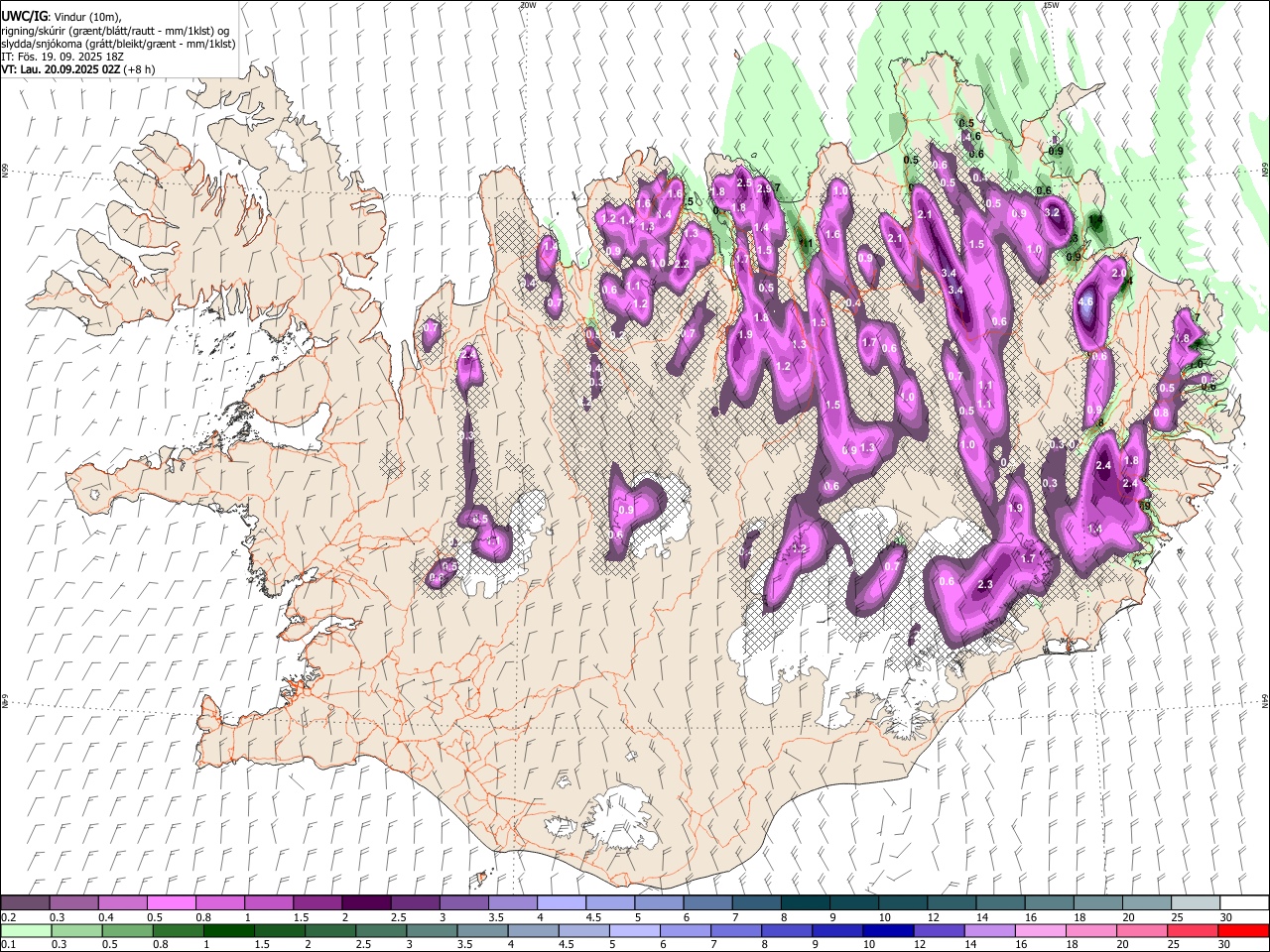Viewport: 1270px width, 952px height.
Task: Click the '3.2' precipitation value on the map
Action: (x=1054, y=212)
